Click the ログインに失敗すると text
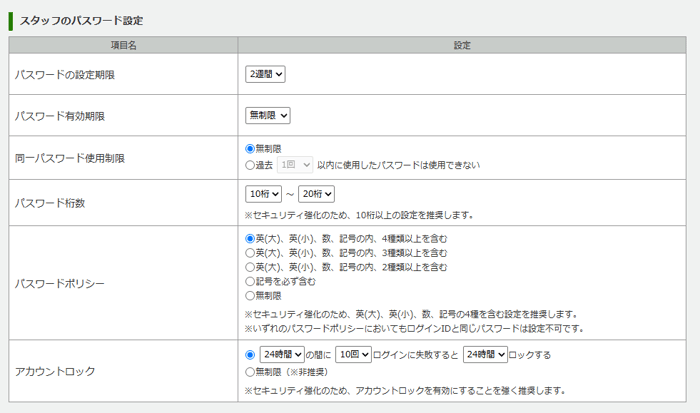 coord(416,355)
